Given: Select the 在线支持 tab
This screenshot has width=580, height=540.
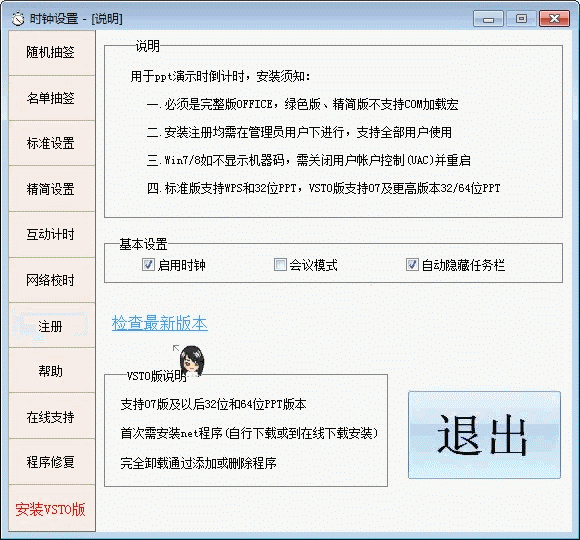Looking at the screenshot, I should [52, 417].
